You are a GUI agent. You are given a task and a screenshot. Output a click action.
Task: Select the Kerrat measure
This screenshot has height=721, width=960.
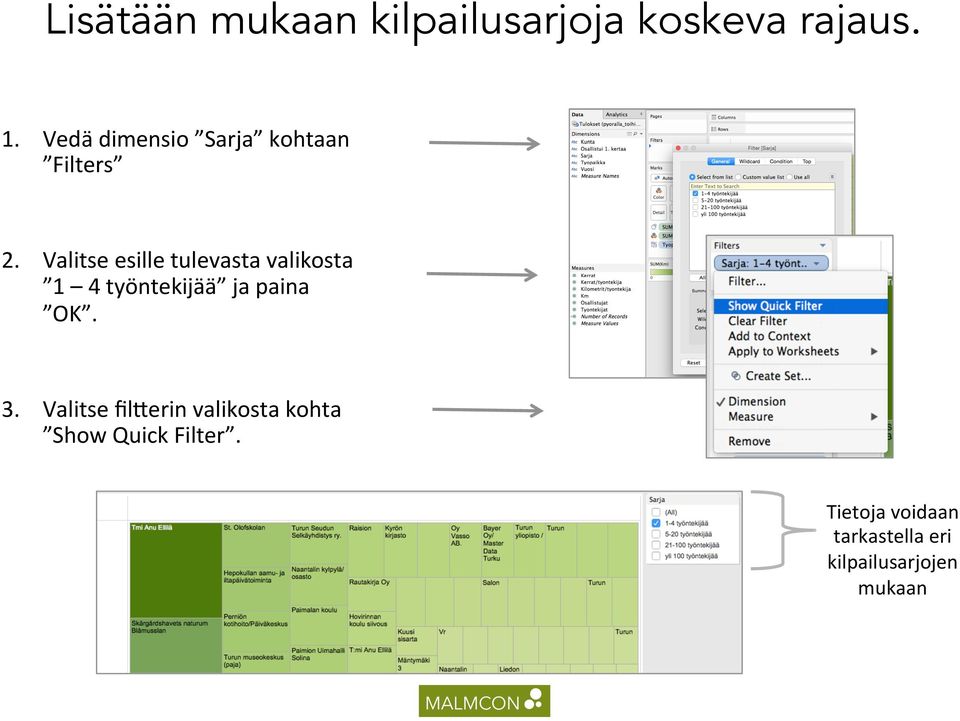[x=587, y=275]
